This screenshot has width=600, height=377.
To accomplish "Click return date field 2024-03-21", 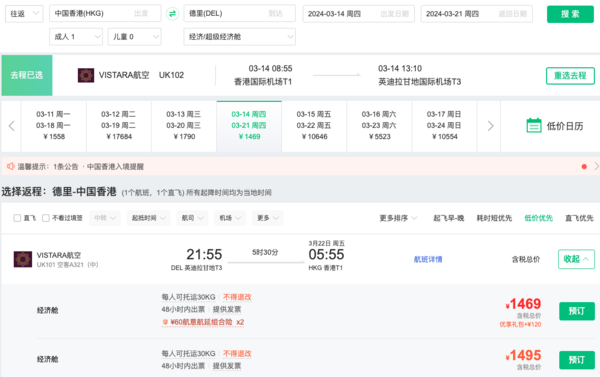I will tap(477, 14).
